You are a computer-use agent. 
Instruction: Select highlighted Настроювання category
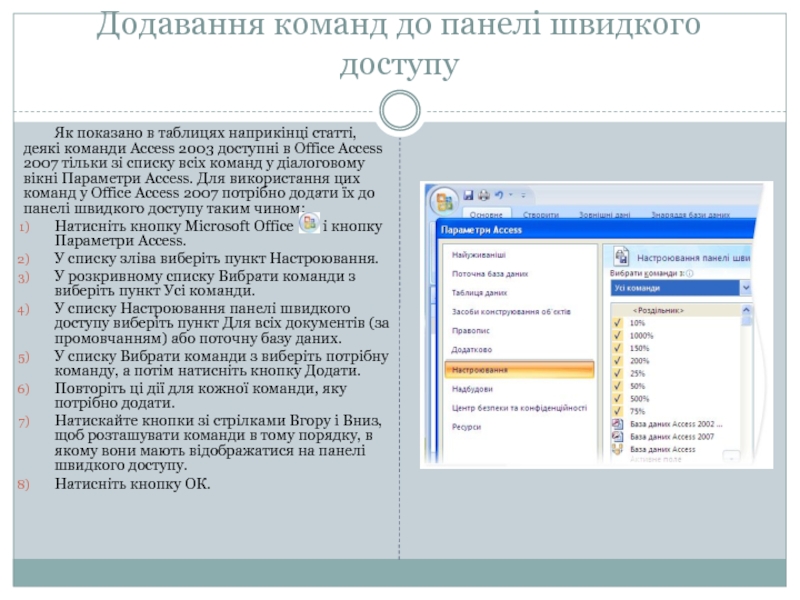[519, 370]
